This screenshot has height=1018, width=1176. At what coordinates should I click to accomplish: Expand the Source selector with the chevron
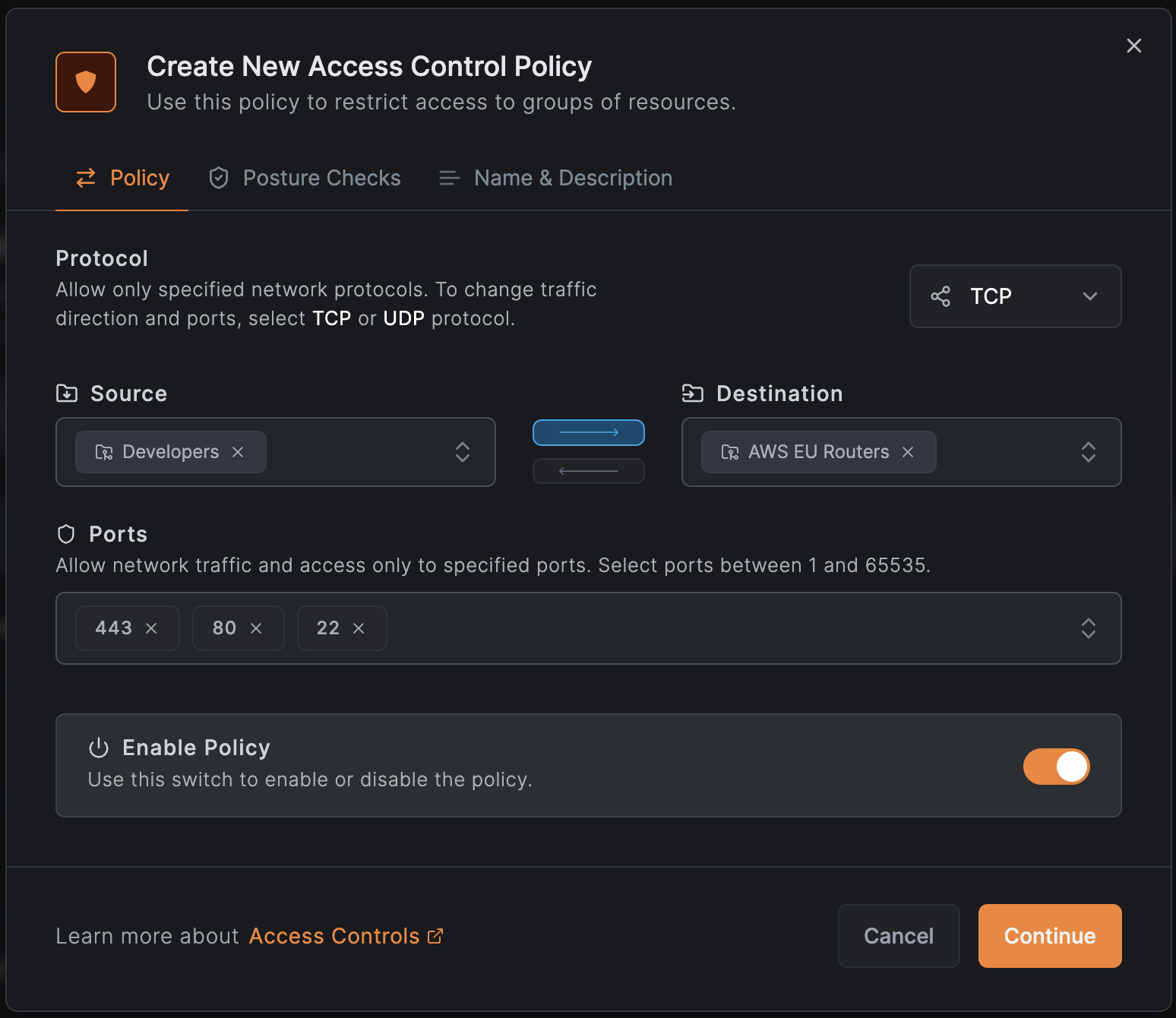463,452
